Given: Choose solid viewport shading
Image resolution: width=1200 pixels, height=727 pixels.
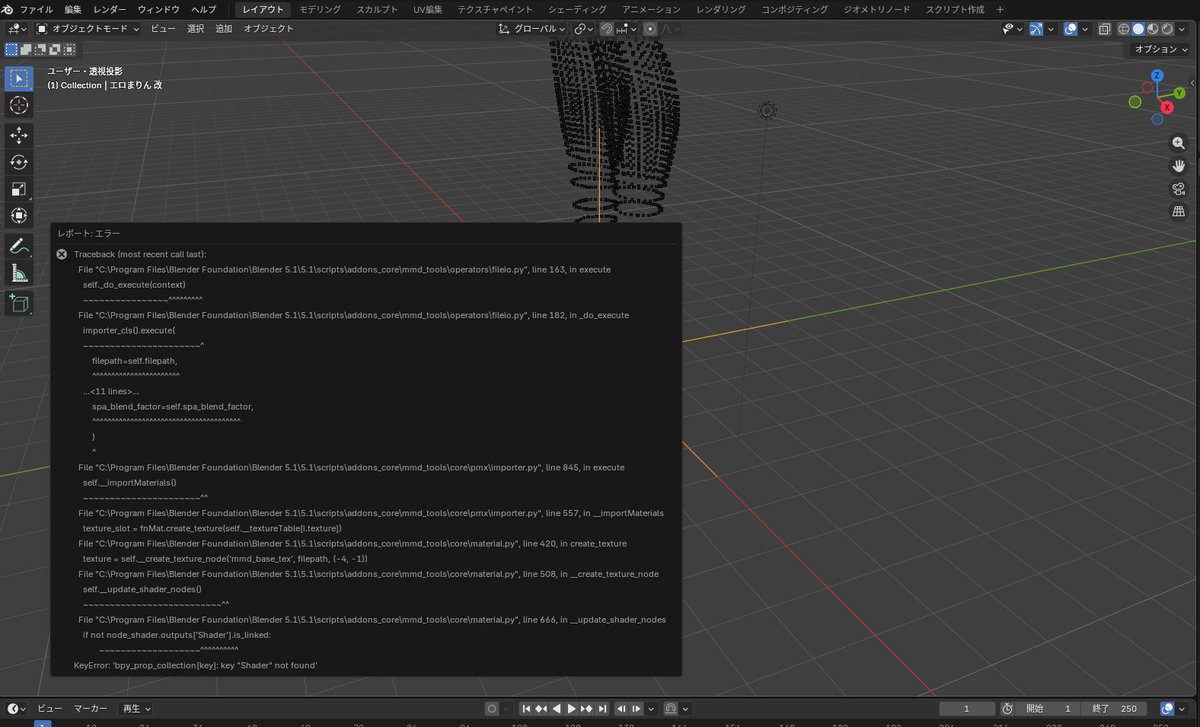Looking at the screenshot, I should click(1138, 29).
